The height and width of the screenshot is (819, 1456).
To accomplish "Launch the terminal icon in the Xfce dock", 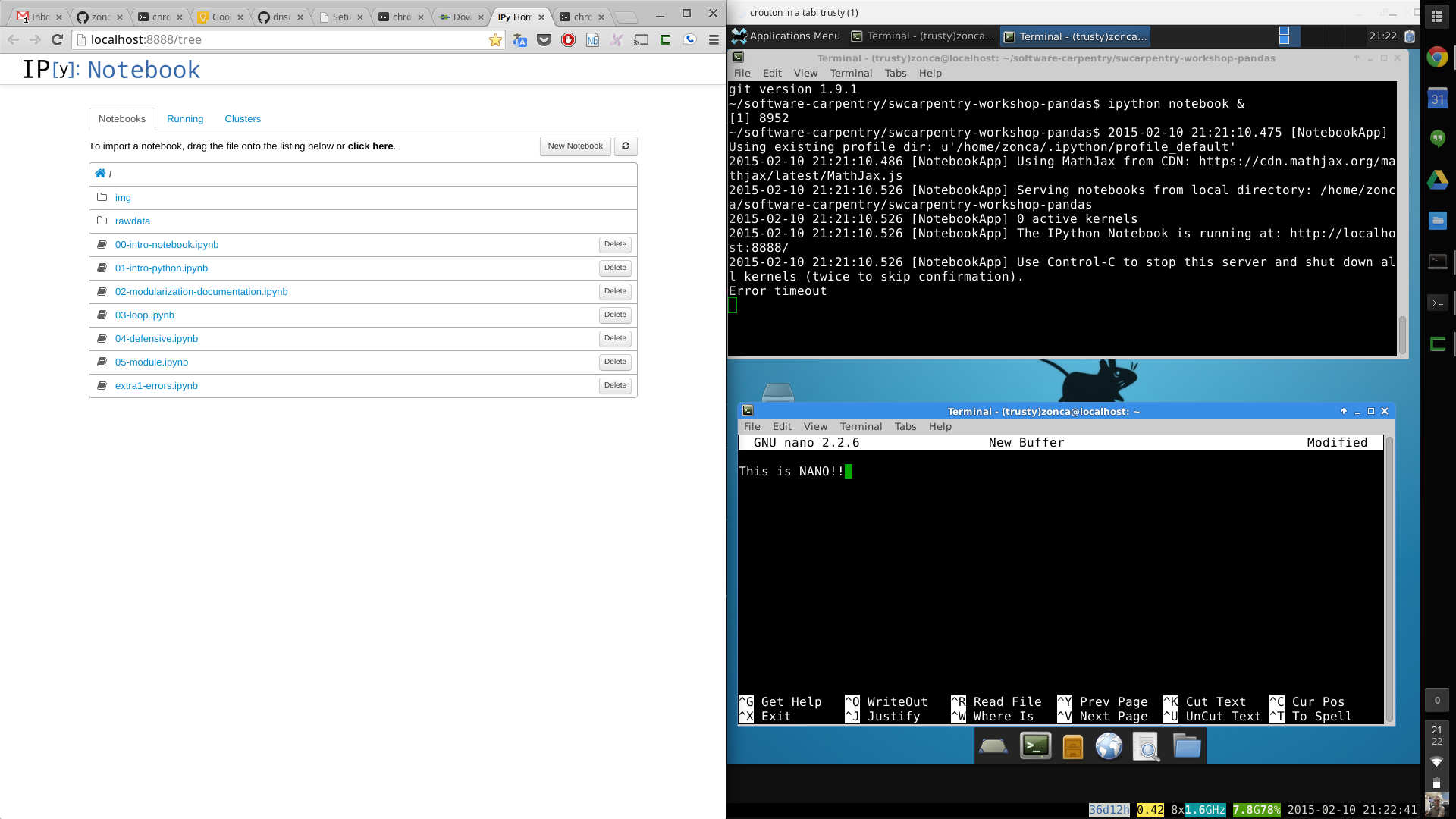I will (1035, 746).
